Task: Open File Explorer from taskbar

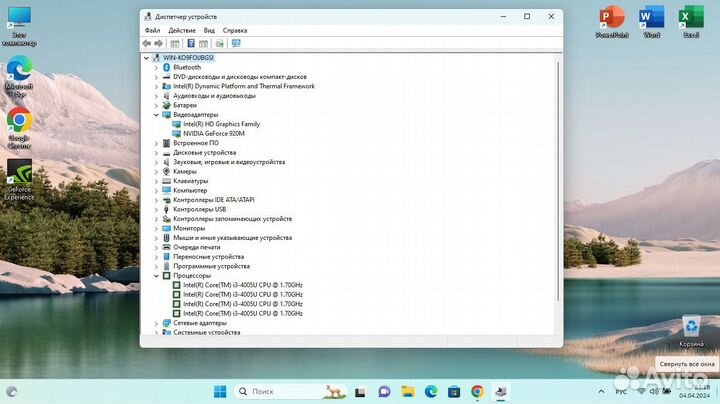Action: [x=408, y=392]
